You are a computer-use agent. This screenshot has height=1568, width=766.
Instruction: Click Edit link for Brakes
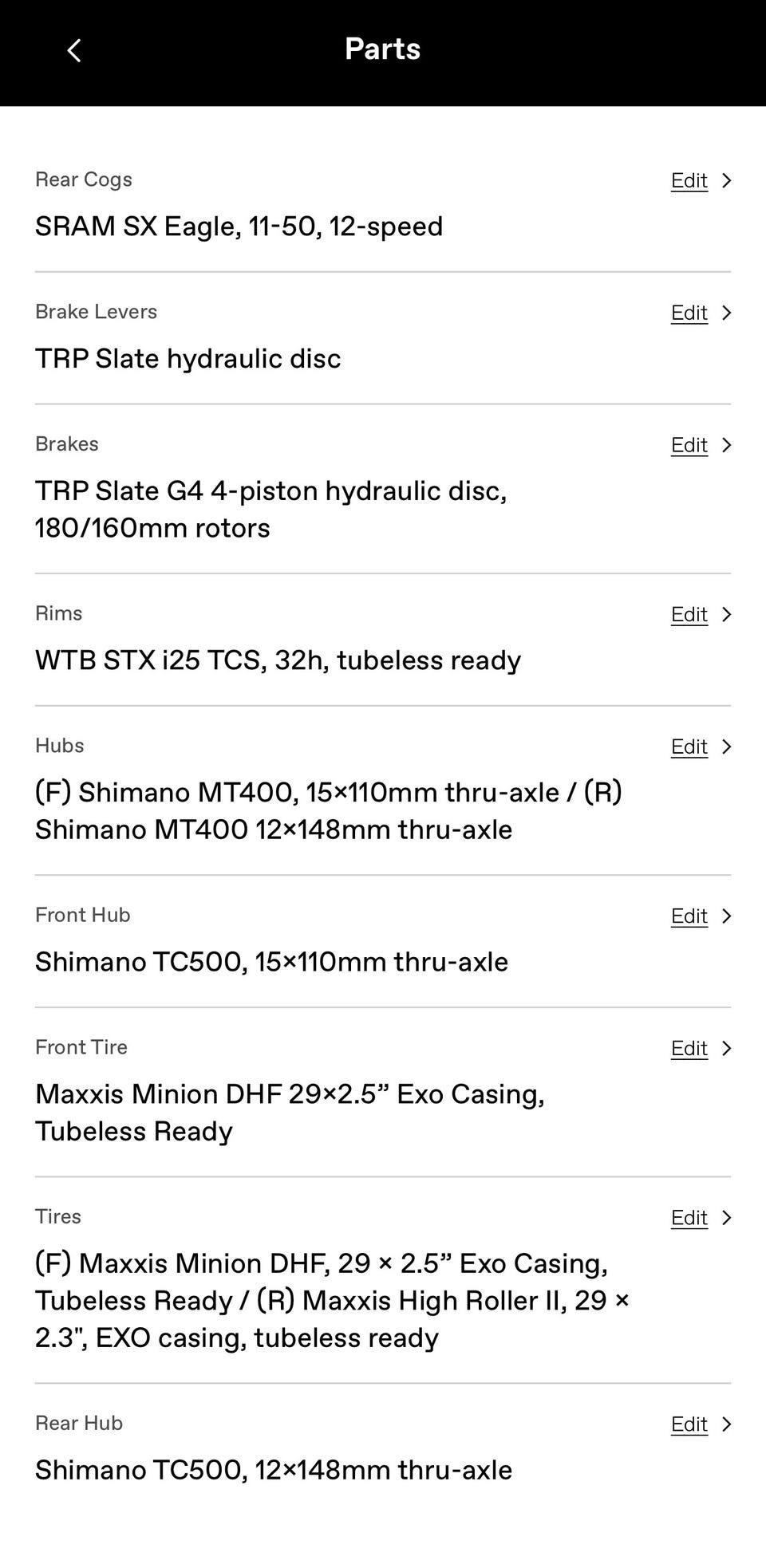[689, 446]
